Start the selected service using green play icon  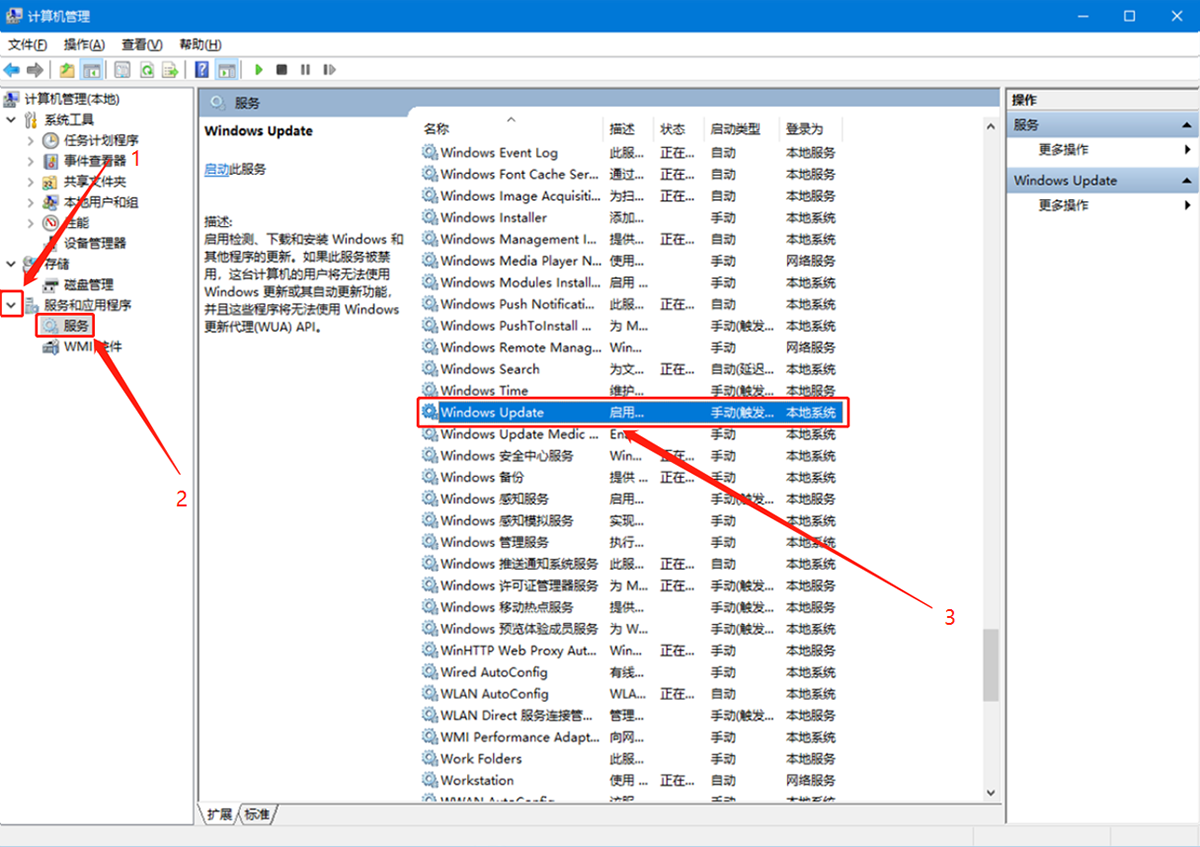pos(259,69)
